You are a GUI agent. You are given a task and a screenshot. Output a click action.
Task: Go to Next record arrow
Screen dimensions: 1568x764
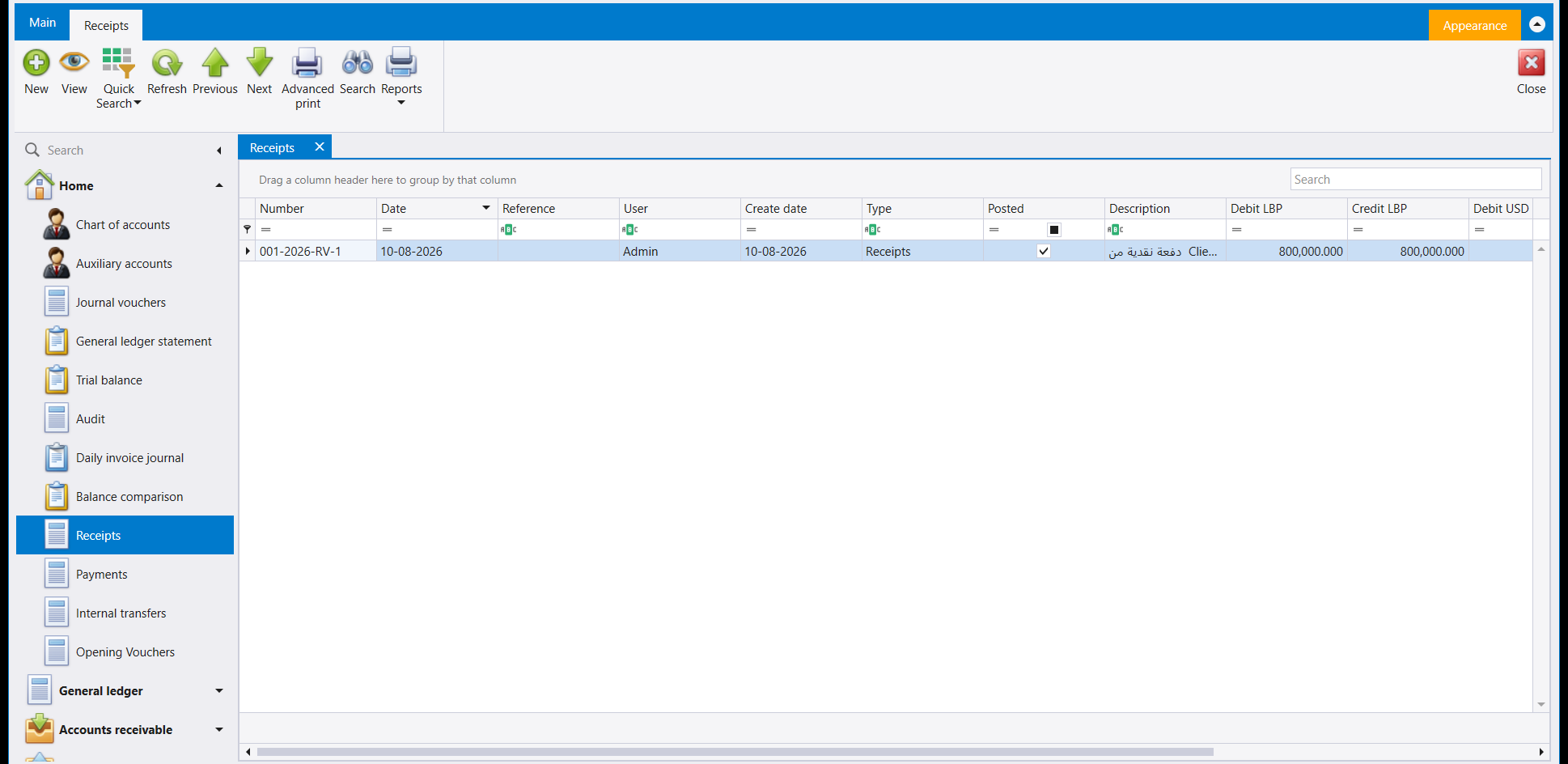pyautogui.click(x=260, y=63)
